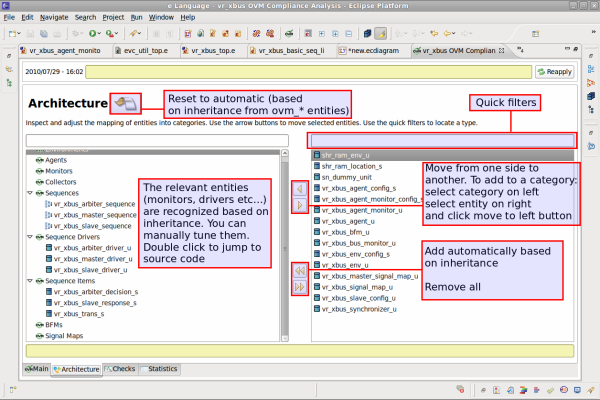Switch to the vr_xbus_top.e editor tab

click(213, 51)
